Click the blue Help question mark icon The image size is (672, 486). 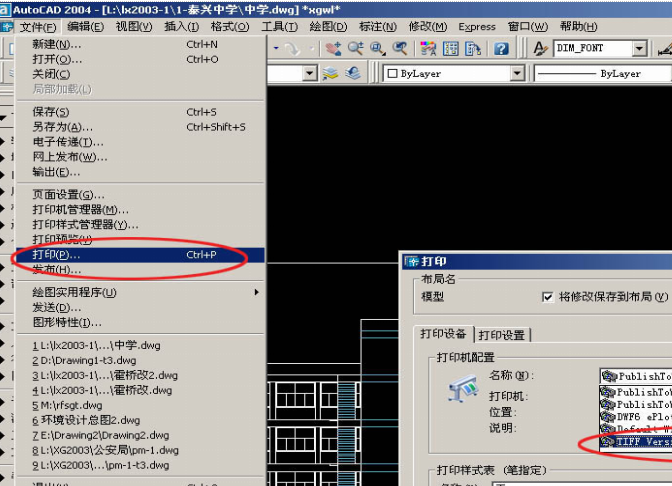[501, 48]
